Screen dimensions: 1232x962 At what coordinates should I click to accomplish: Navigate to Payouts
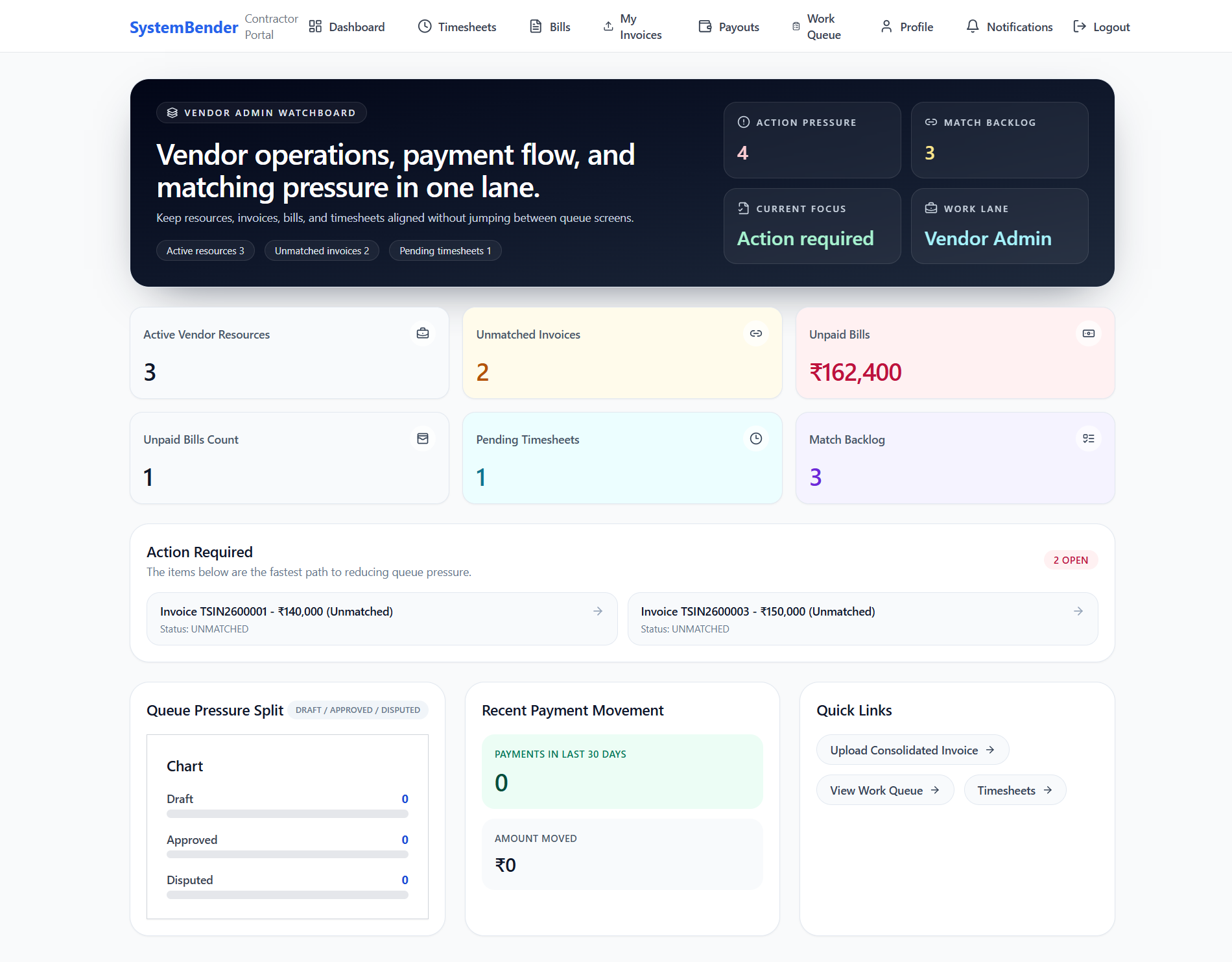[729, 27]
